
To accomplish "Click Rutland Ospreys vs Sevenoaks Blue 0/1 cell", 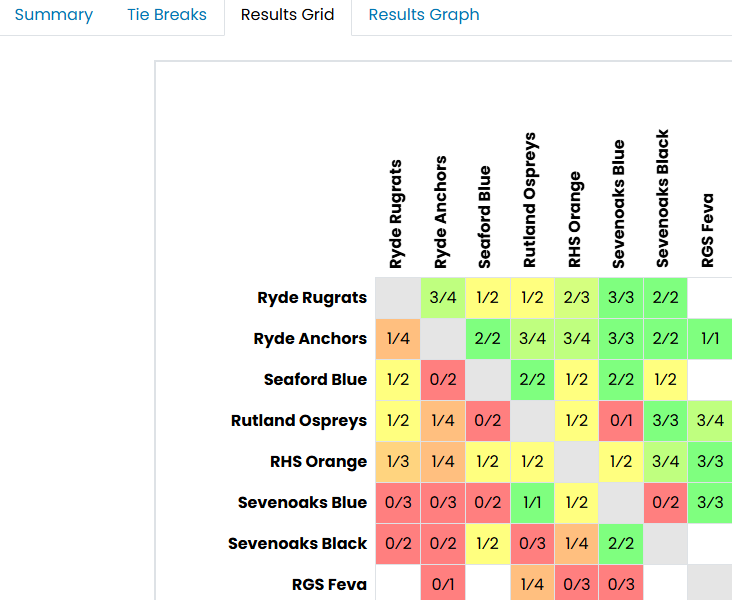I will pyautogui.click(x=620, y=420).
